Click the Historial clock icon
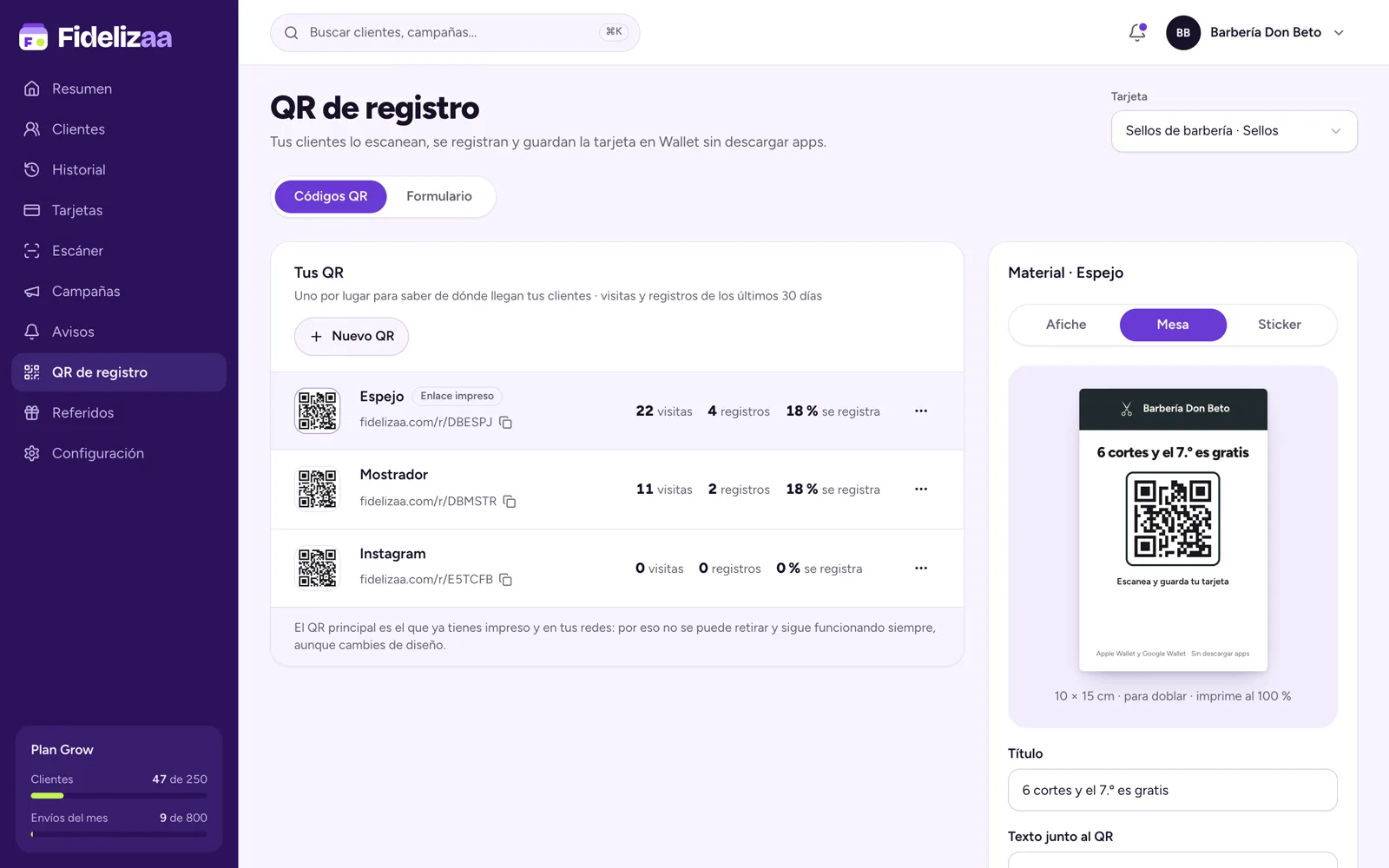The width and height of the screenshot is (1389, 868). pyautogui.click(x=32, y=169)
